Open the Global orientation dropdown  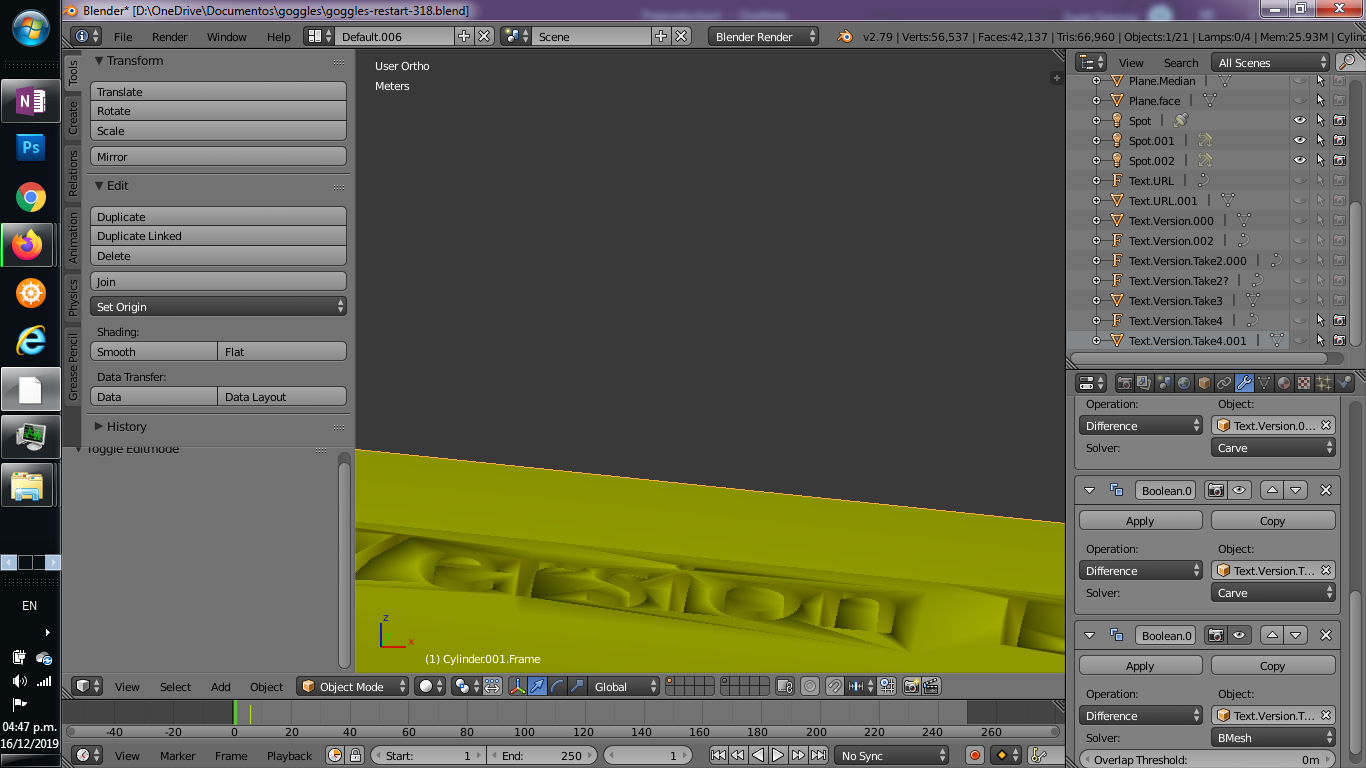click(622, 687)
